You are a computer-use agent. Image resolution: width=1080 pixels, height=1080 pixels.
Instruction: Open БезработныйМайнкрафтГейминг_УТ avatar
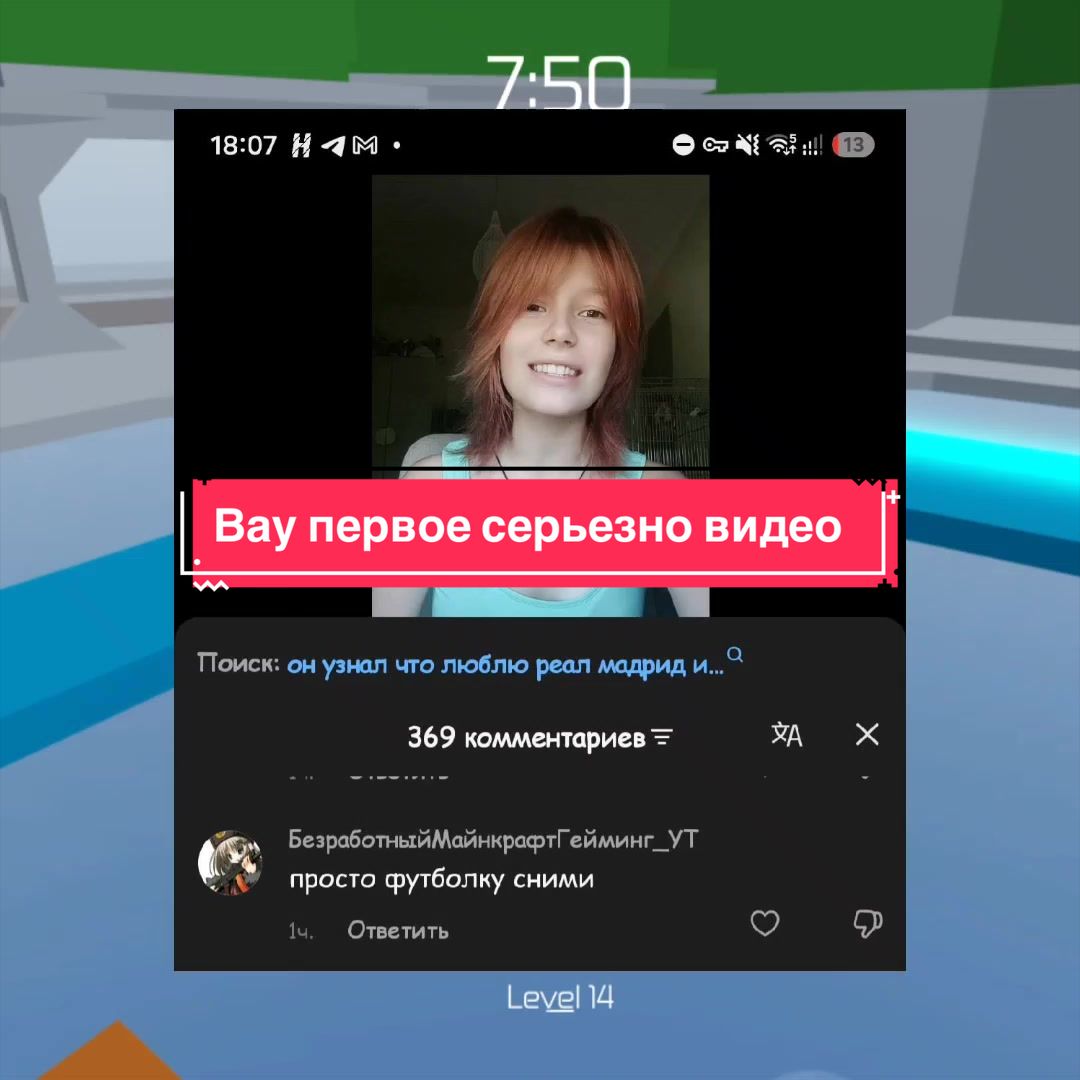click(x=230, y=862)
